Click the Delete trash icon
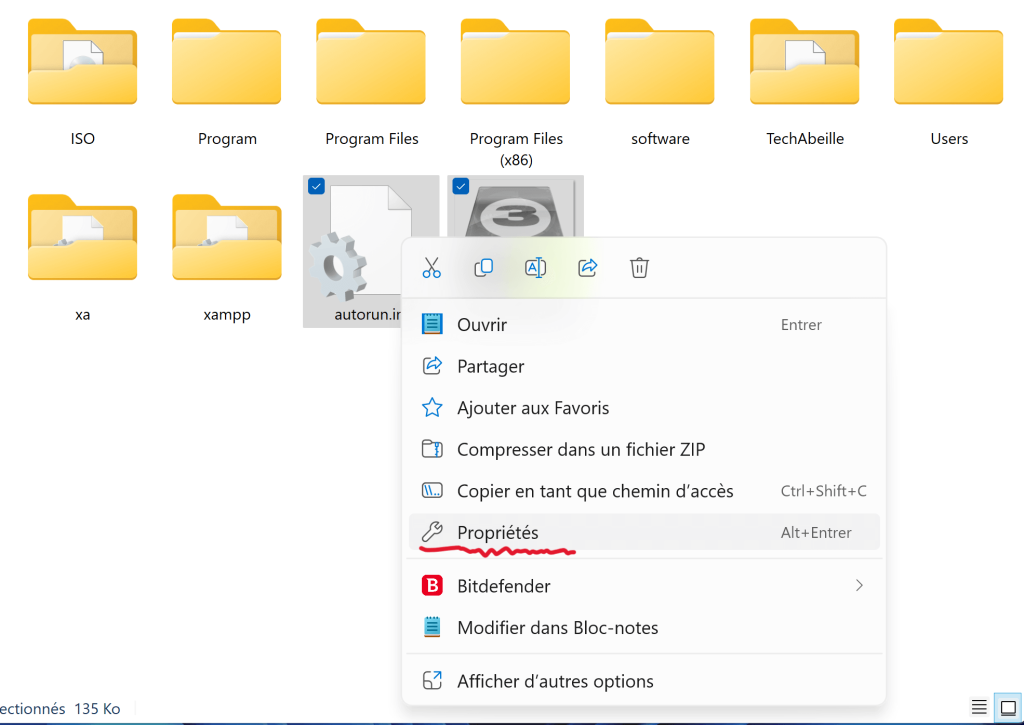This screenshot has width=1024, height=725. coord(640,267)
